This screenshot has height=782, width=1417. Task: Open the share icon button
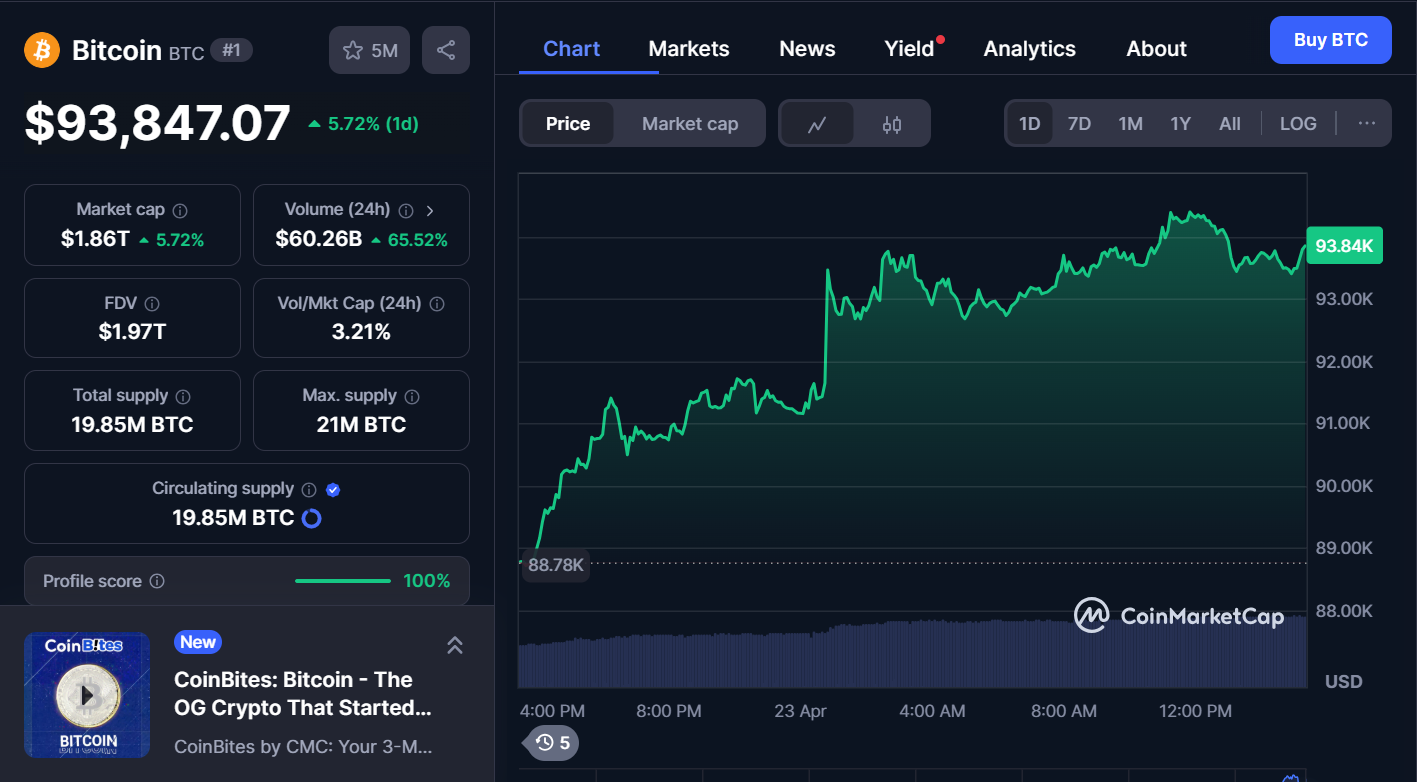coord(446,50)
